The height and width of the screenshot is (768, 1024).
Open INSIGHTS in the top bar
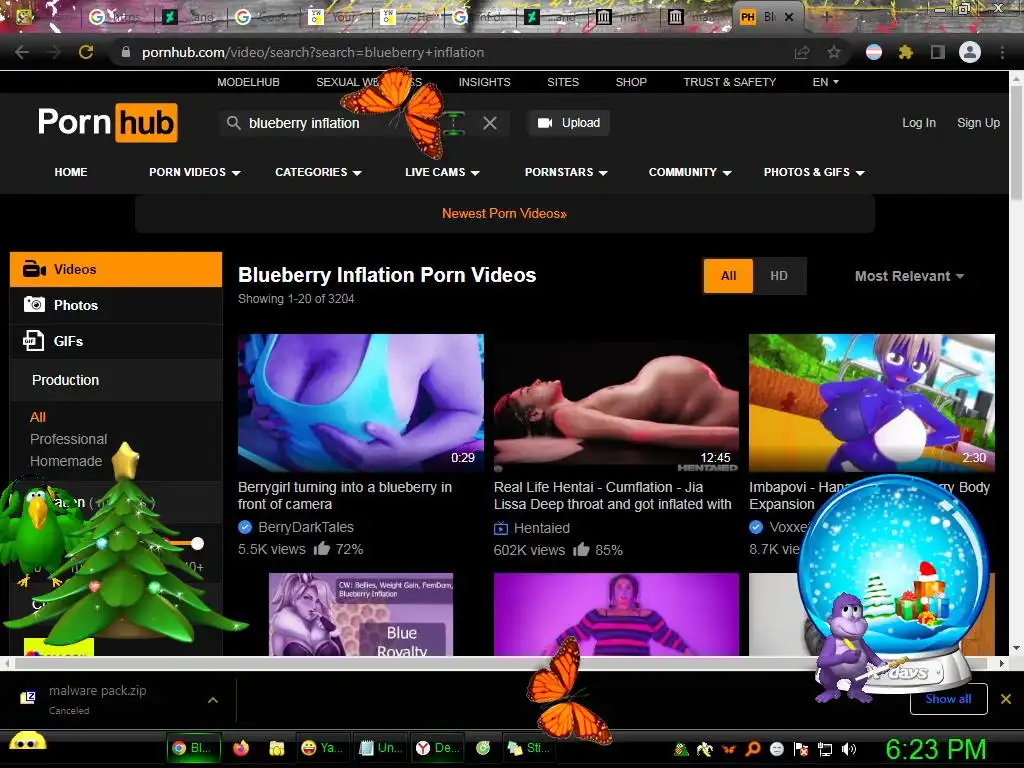(485, 82)
